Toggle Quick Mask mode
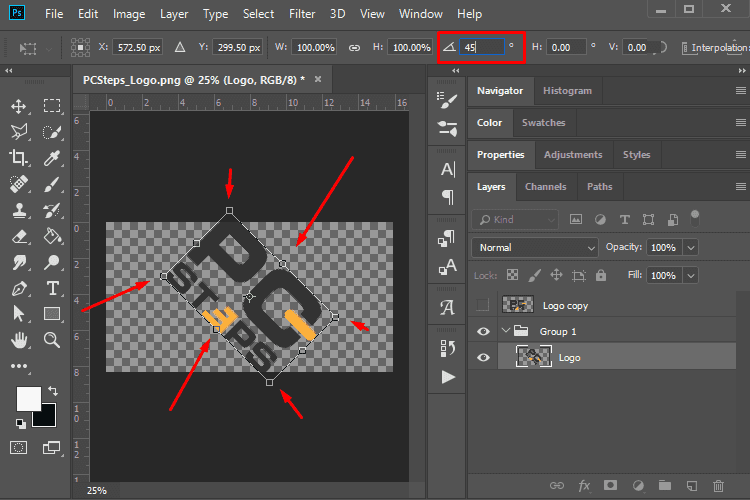 point(19,448)
